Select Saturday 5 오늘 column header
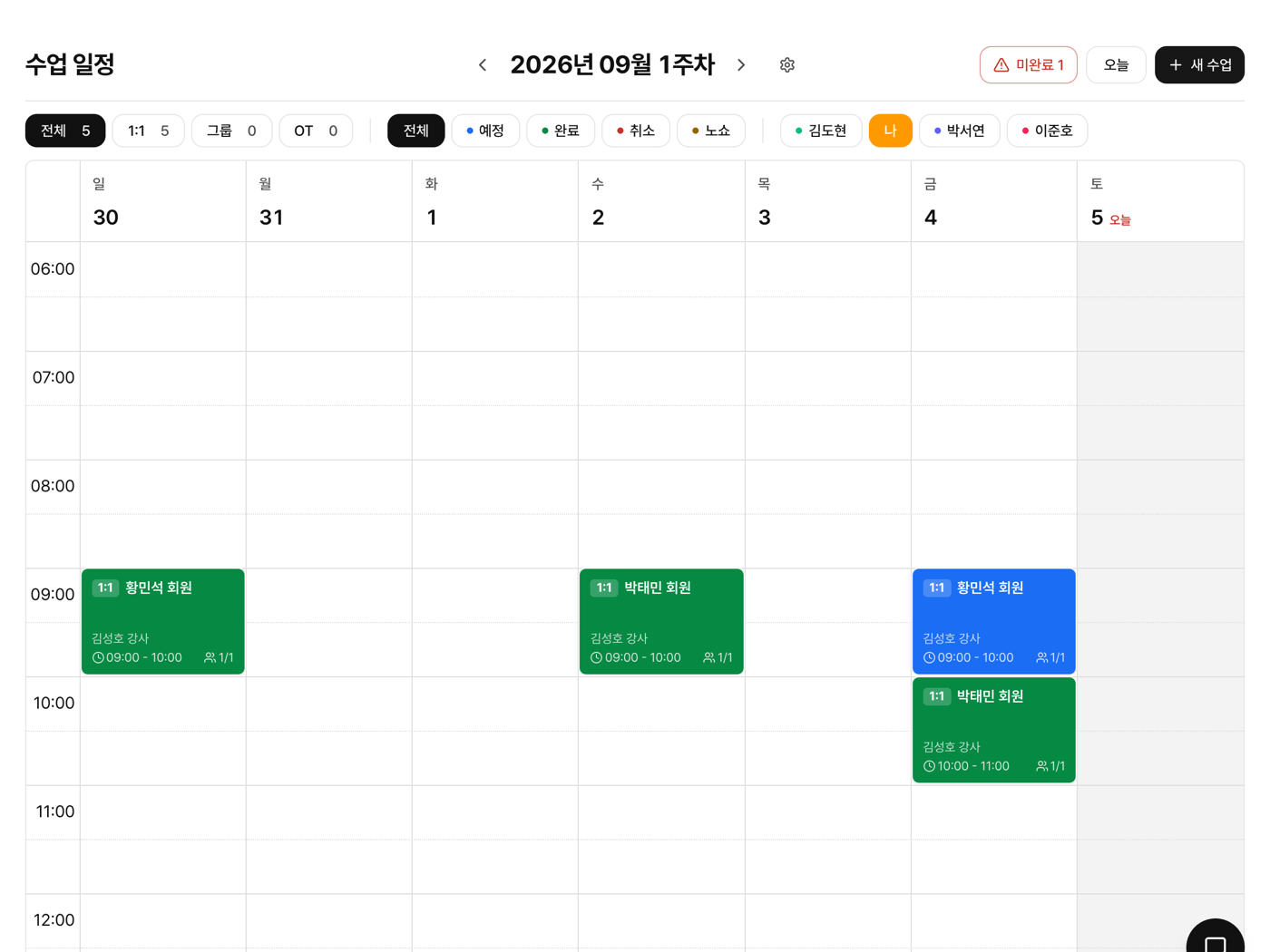The width and height of the screenshot is (1270, 952). (1160, 201)
